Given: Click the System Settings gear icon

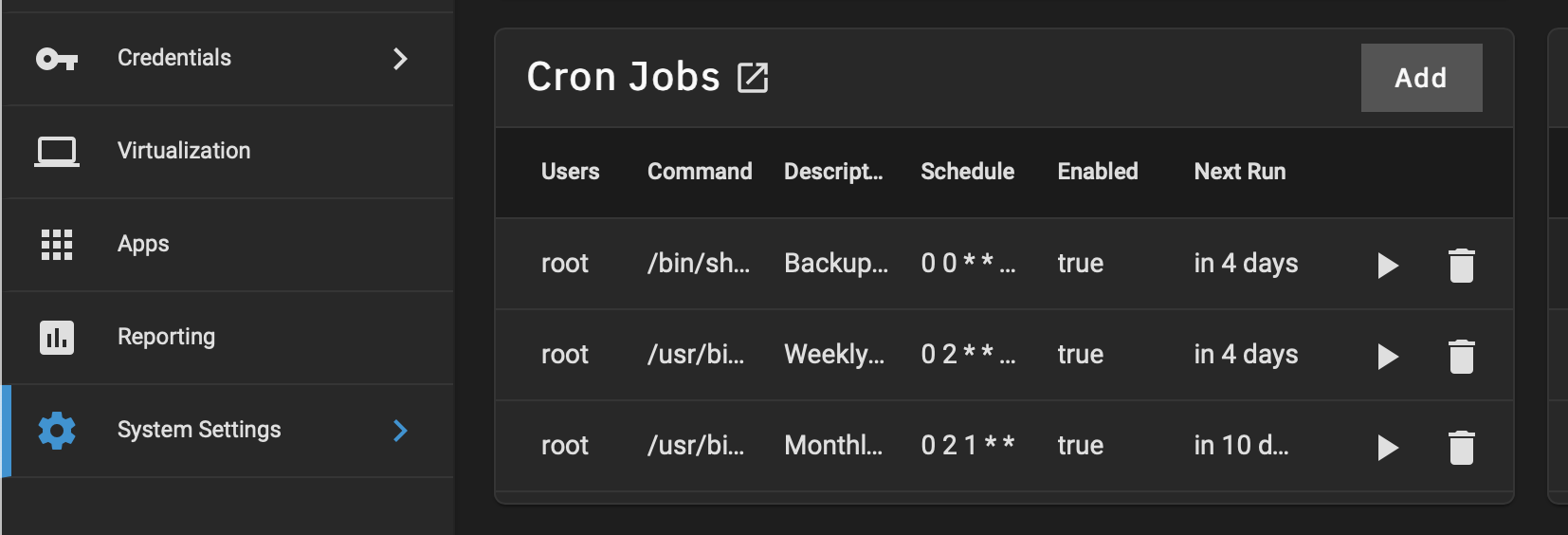Looking at the screenshot, I should click(57, 431).
